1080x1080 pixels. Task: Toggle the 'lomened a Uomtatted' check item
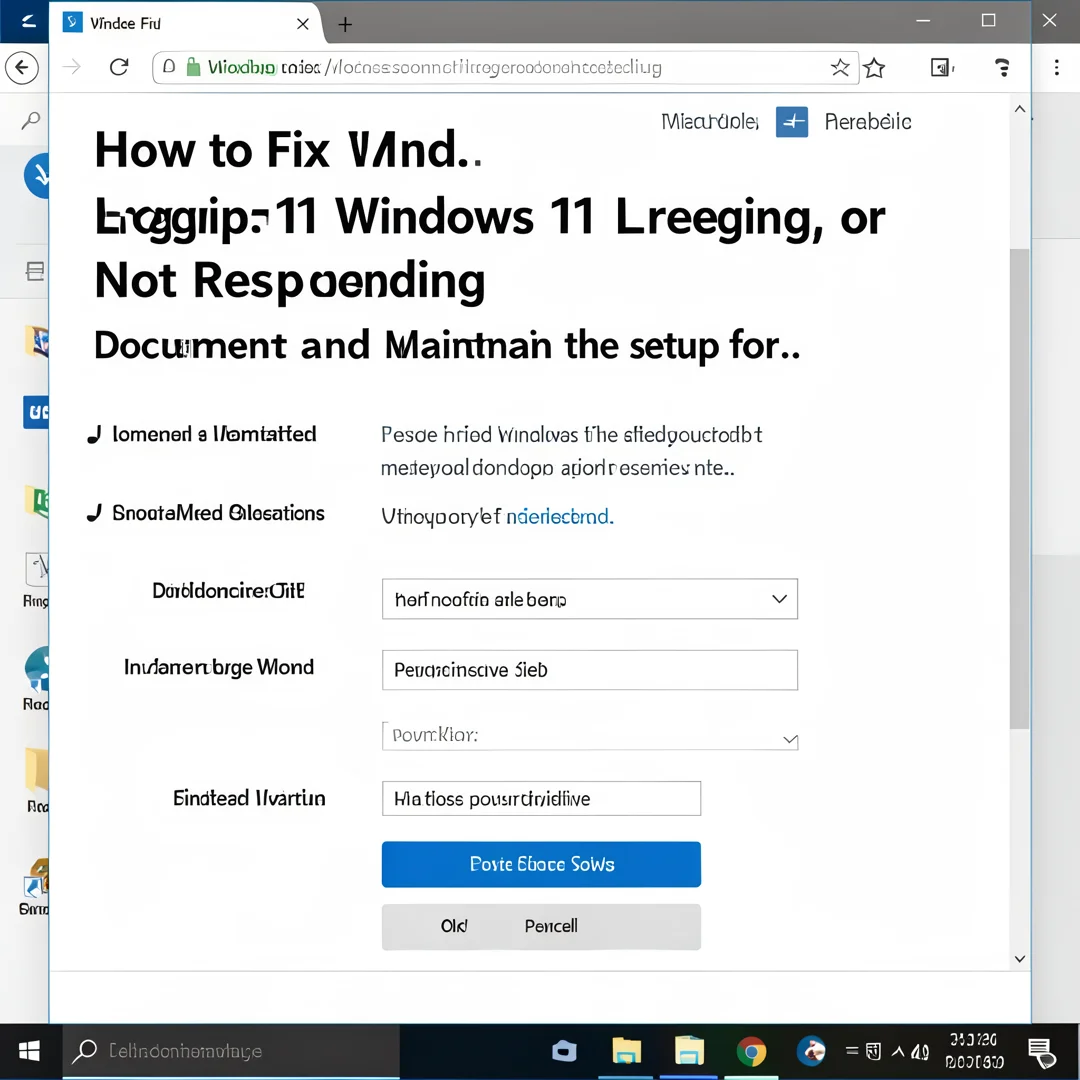pos(202,435)
